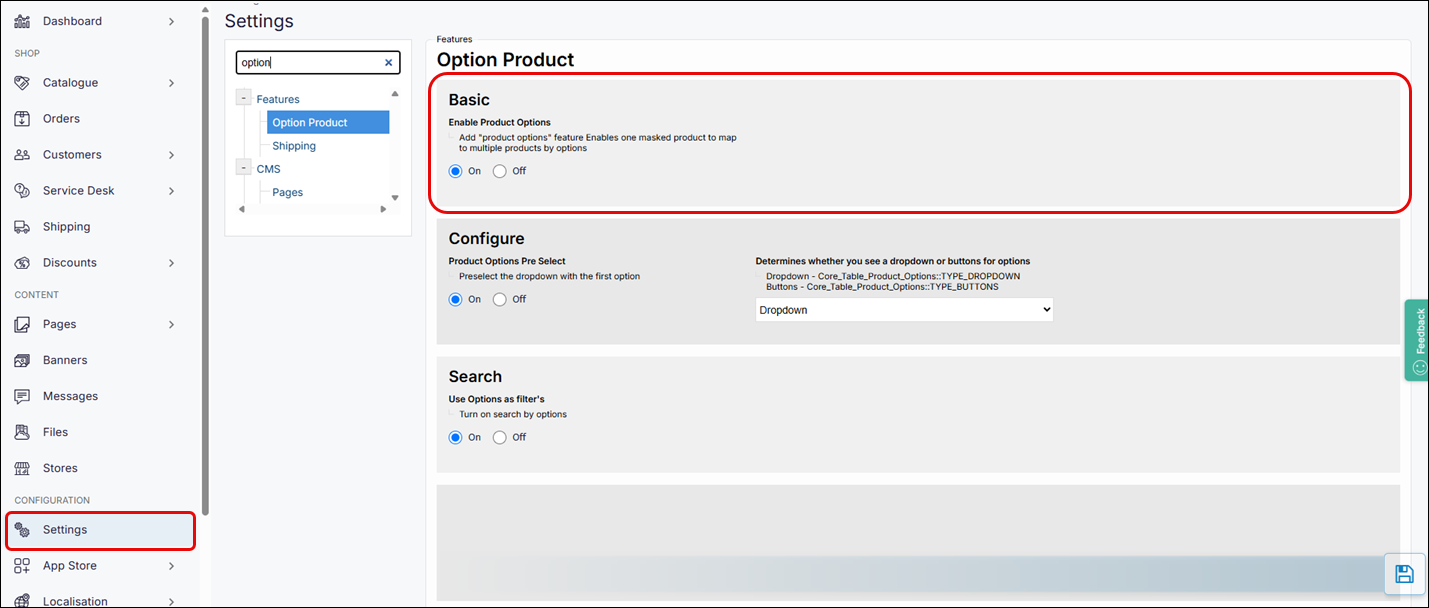Open the Feedback side tab
The height and width of the screenshot is (608, 1429).
point(1418,340)
